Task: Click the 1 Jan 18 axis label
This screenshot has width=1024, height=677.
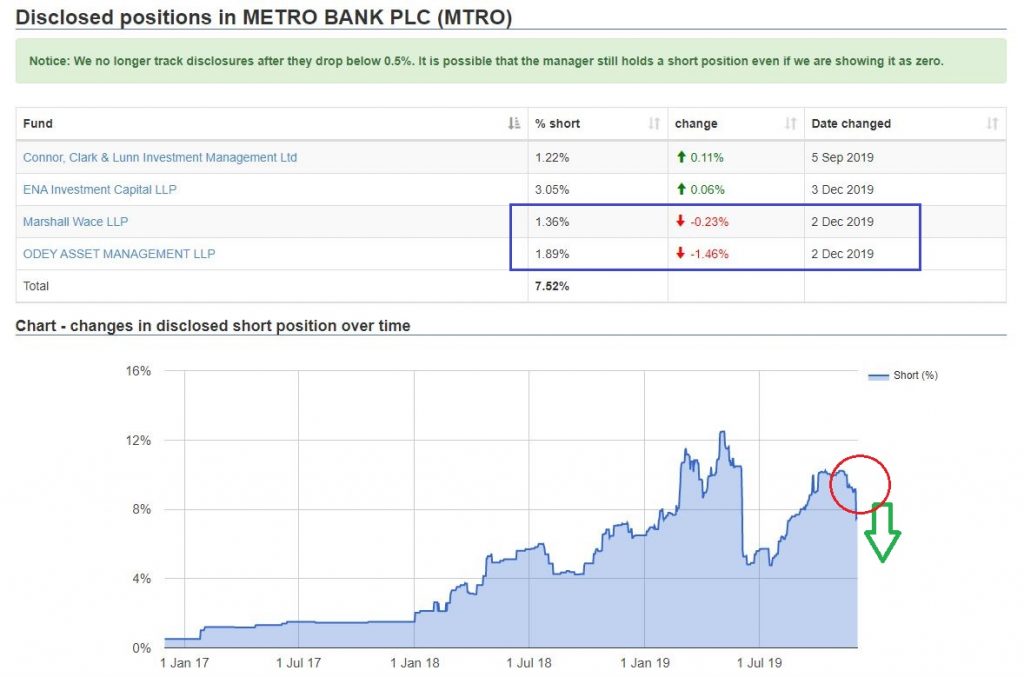Action: (415, 663)
